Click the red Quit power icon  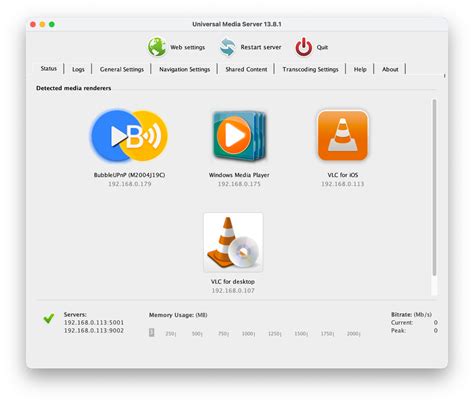tap(304, 47)
